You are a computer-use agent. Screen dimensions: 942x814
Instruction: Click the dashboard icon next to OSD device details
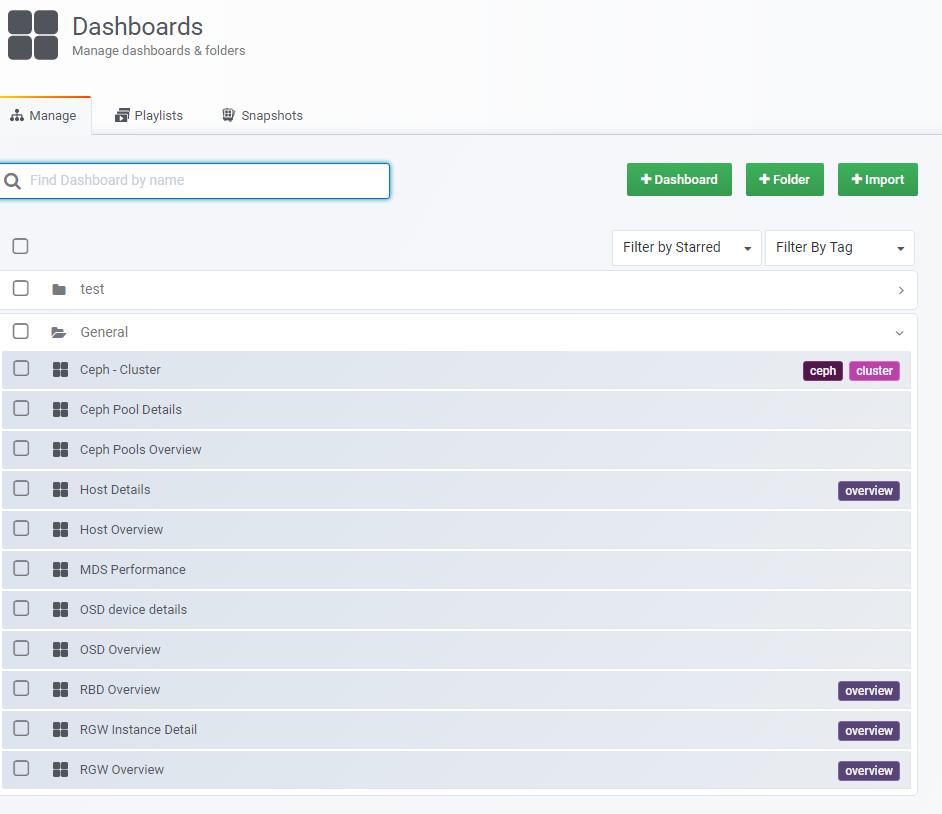point(62,608)
